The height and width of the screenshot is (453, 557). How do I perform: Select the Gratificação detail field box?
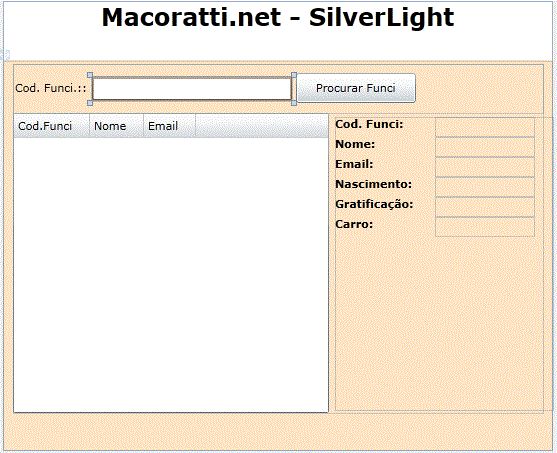coord(485,207)
